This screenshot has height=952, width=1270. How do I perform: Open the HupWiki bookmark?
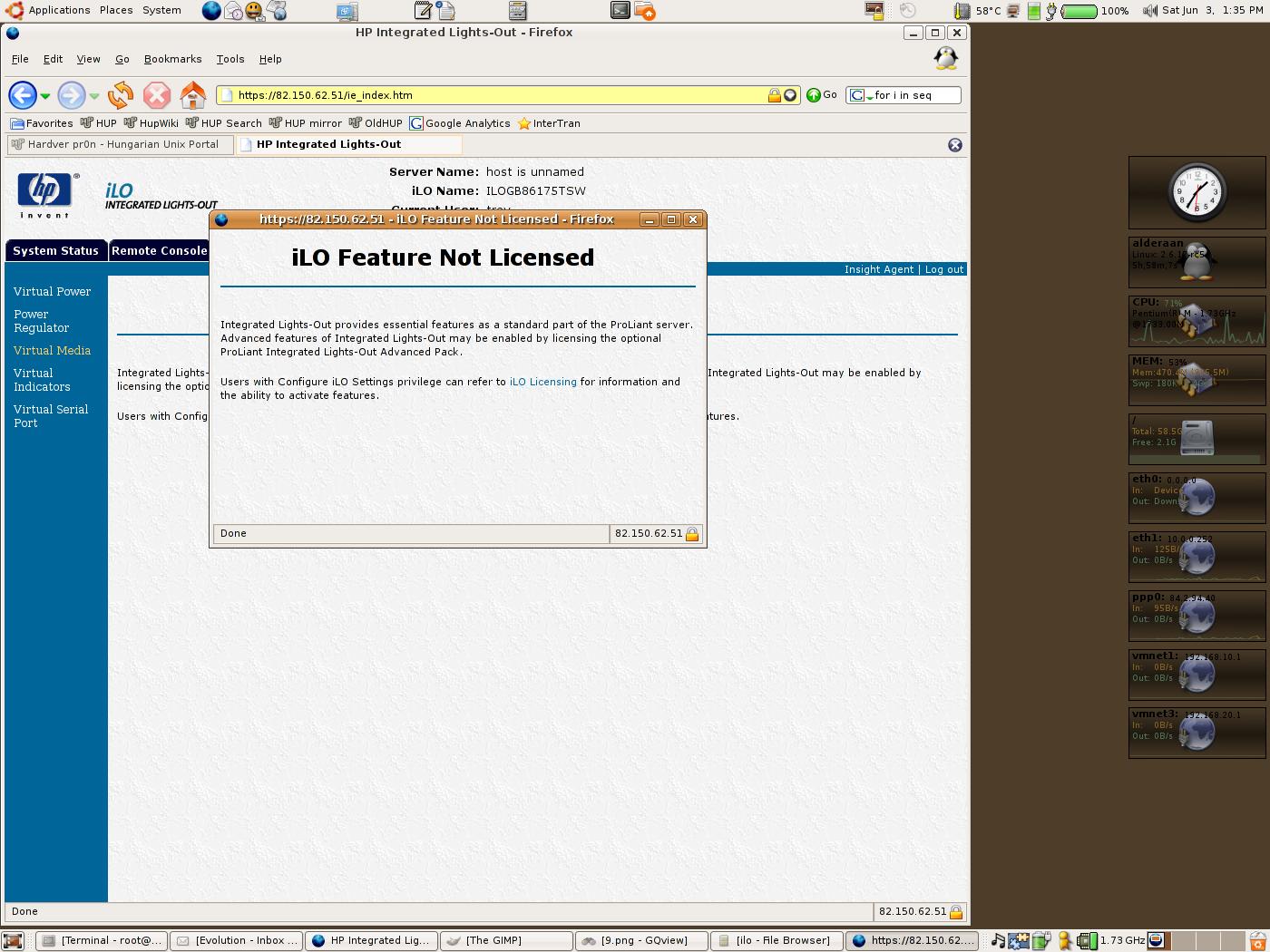pos(151,123)
